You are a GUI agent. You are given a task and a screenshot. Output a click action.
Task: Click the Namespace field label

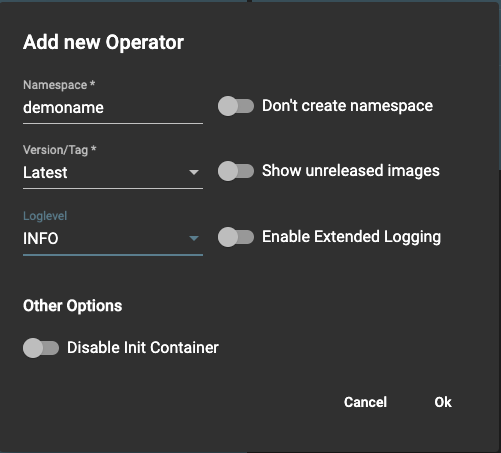click(x=59, y=85)
